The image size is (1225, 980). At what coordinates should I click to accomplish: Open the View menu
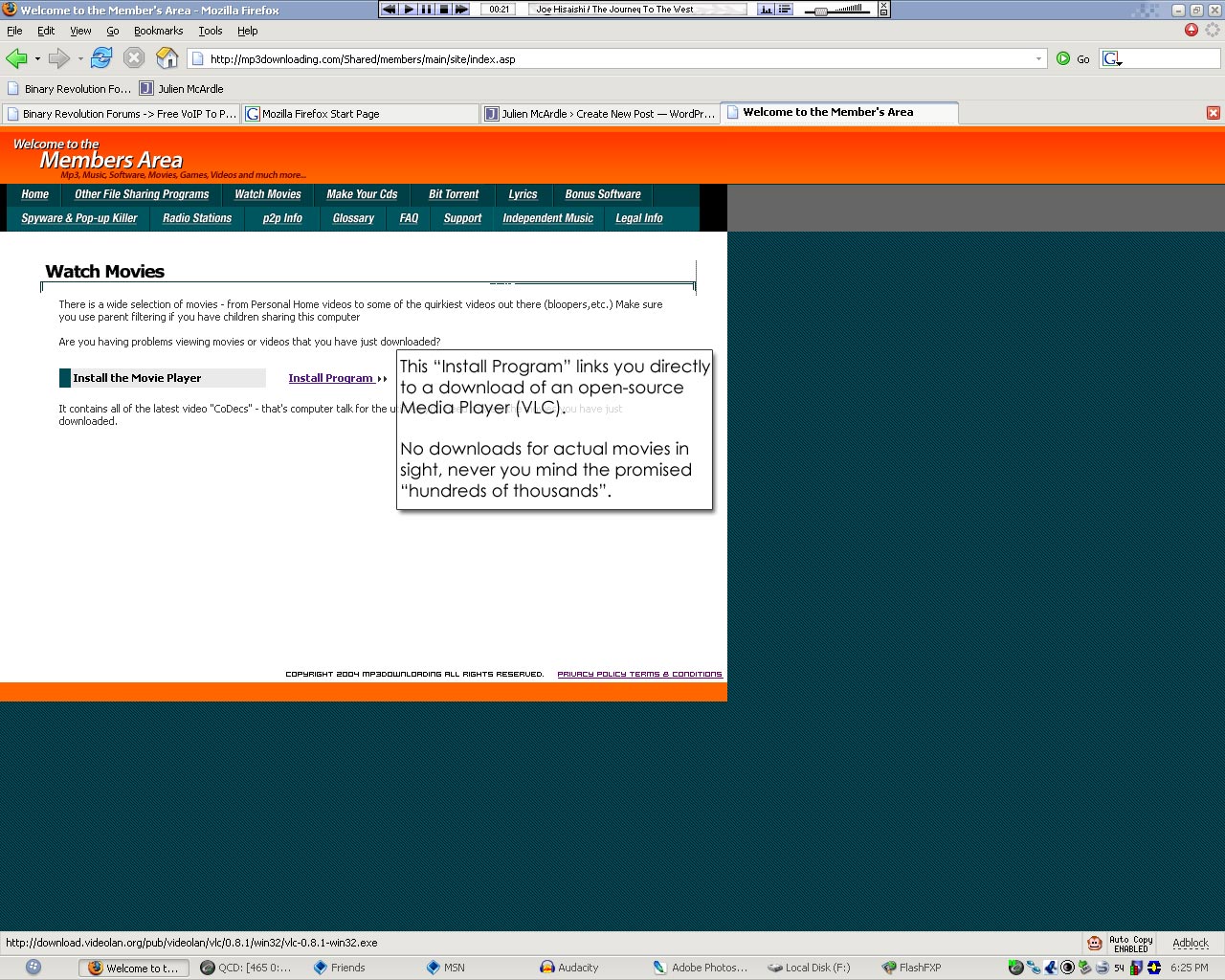[80, 31]
